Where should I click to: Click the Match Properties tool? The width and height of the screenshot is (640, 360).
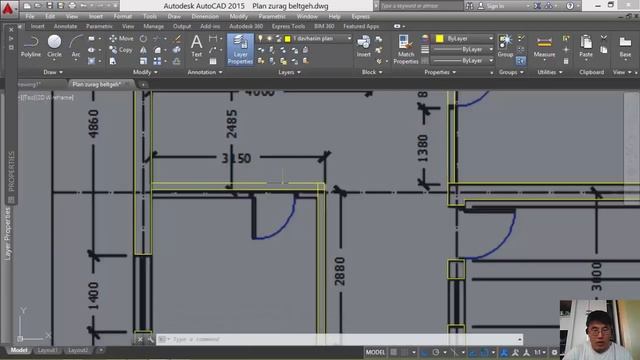(406, 49)
